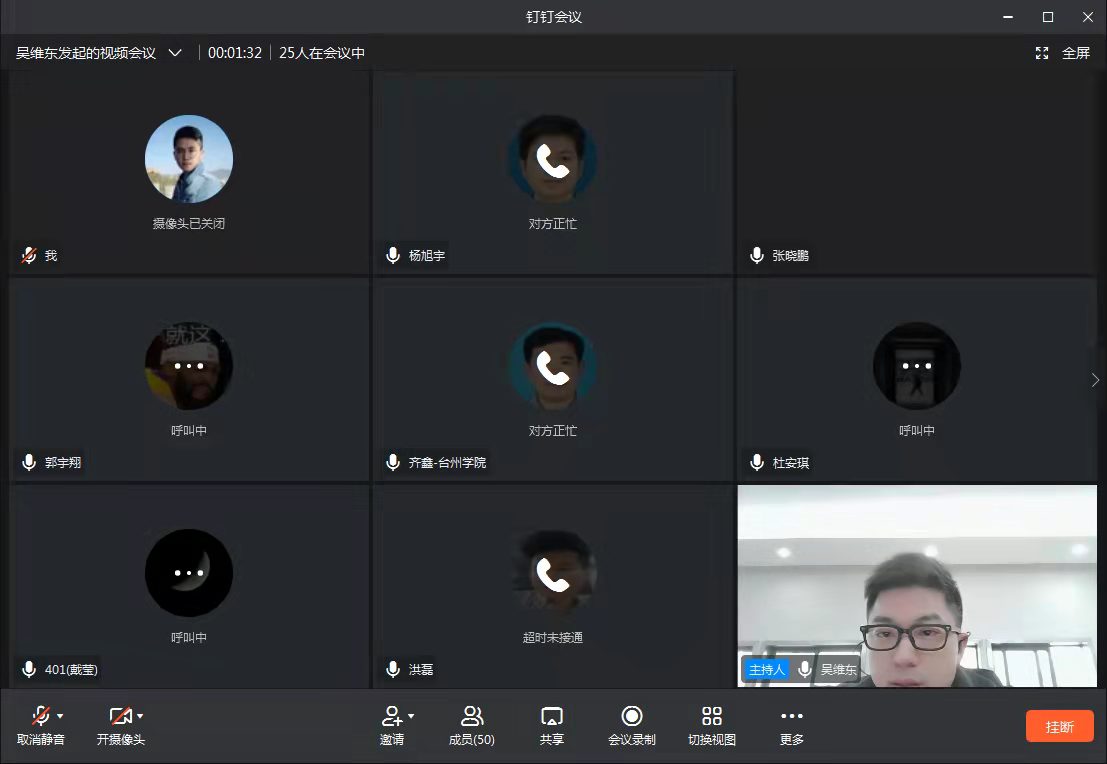Click microphone icon next to 张晓鹏
1107x764 pixels.
(x=757, y=255)
